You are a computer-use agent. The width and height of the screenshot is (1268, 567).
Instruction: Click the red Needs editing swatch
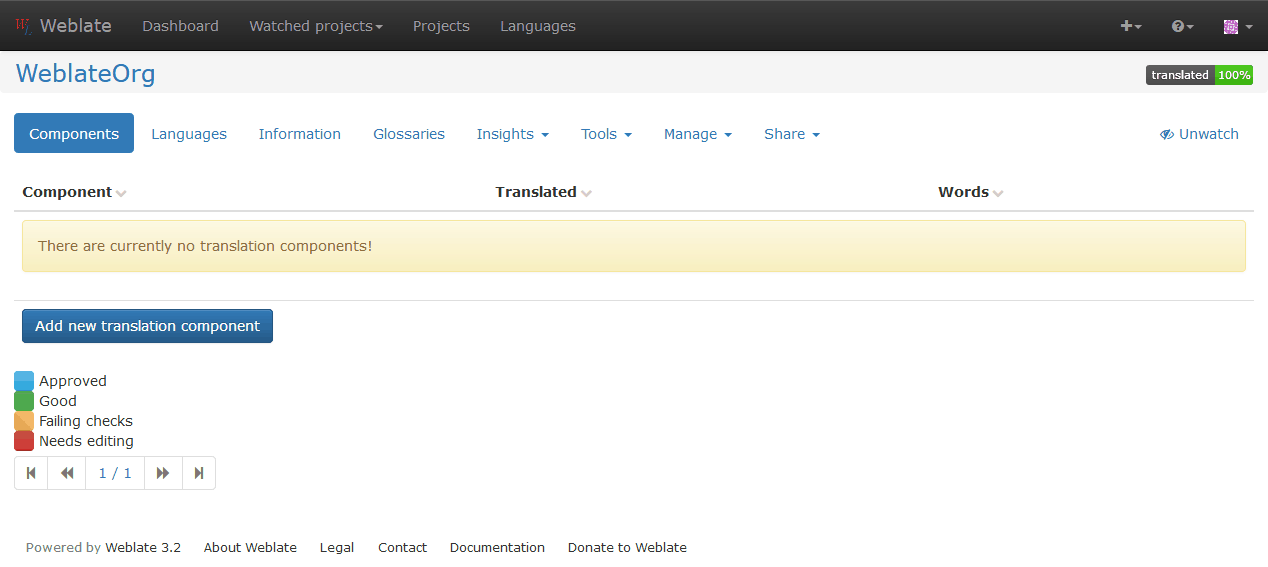click(24, 441)
